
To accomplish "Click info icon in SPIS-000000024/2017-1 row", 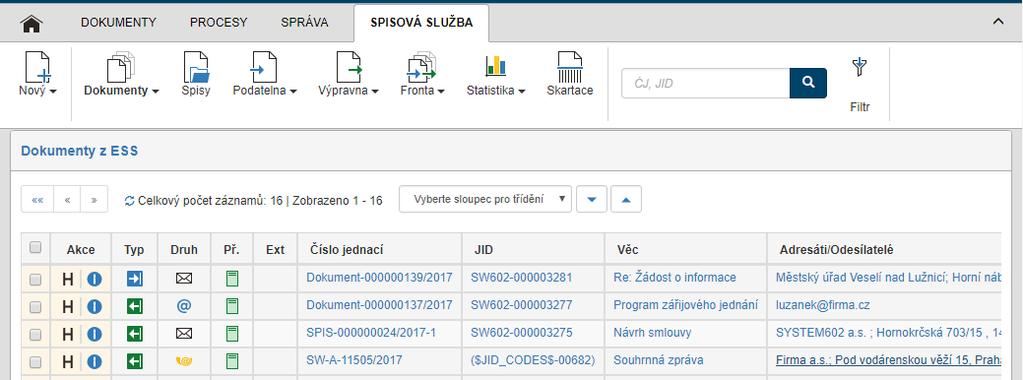I will click(95, 334).
